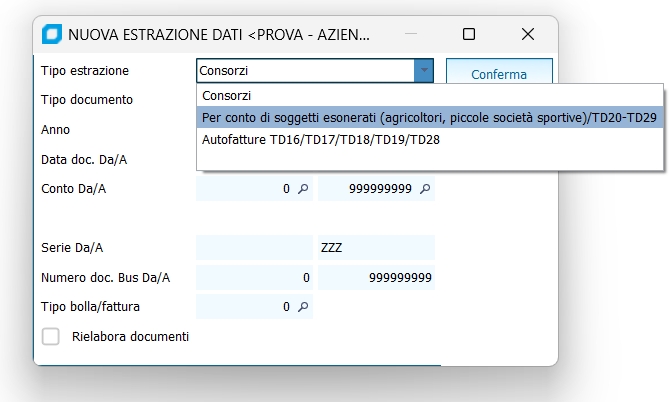Click the Numero doc. Bus Da field

pyautogui.click(x=255, y=277)
